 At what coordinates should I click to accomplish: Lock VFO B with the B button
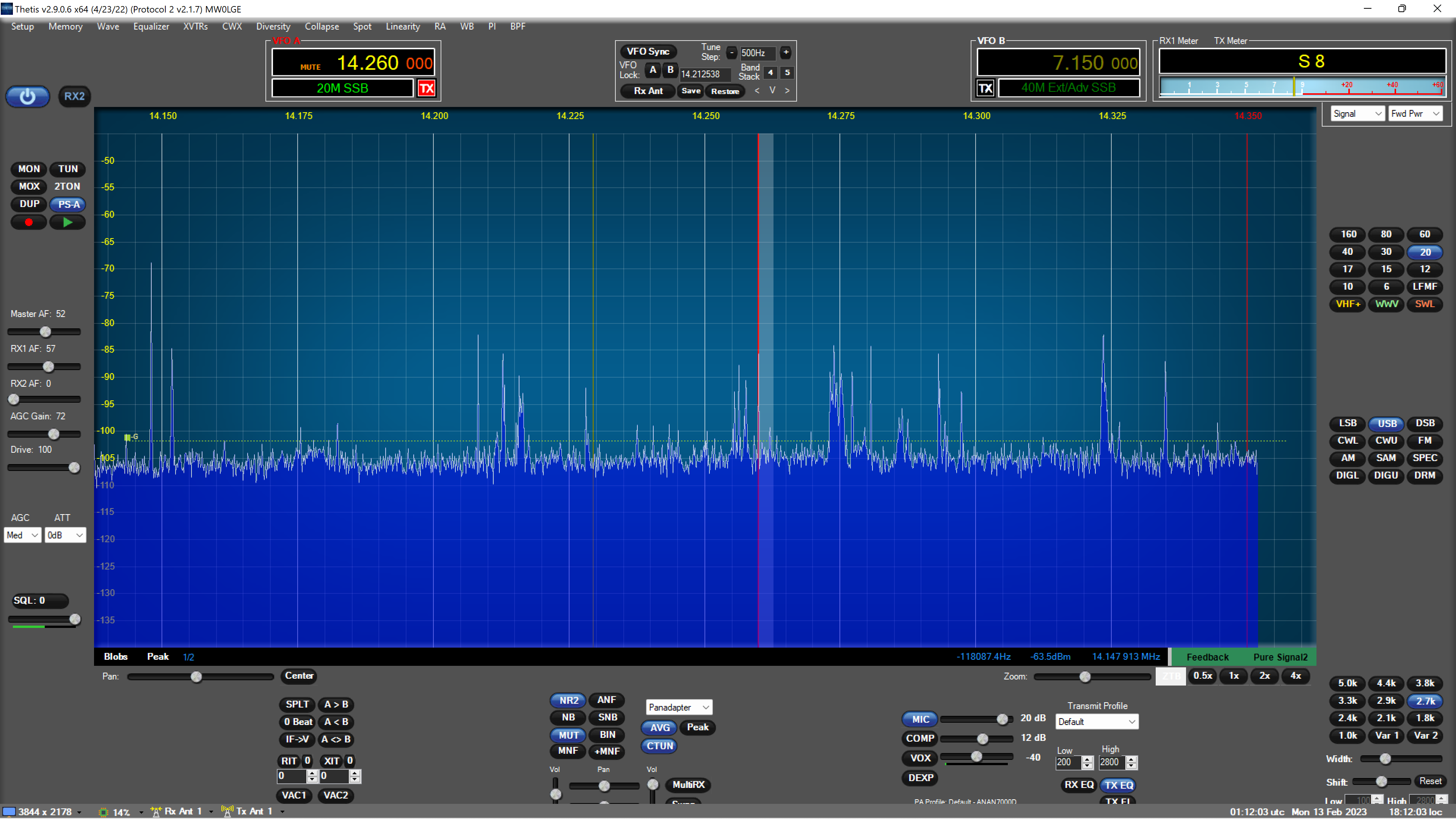click(670, 70)
